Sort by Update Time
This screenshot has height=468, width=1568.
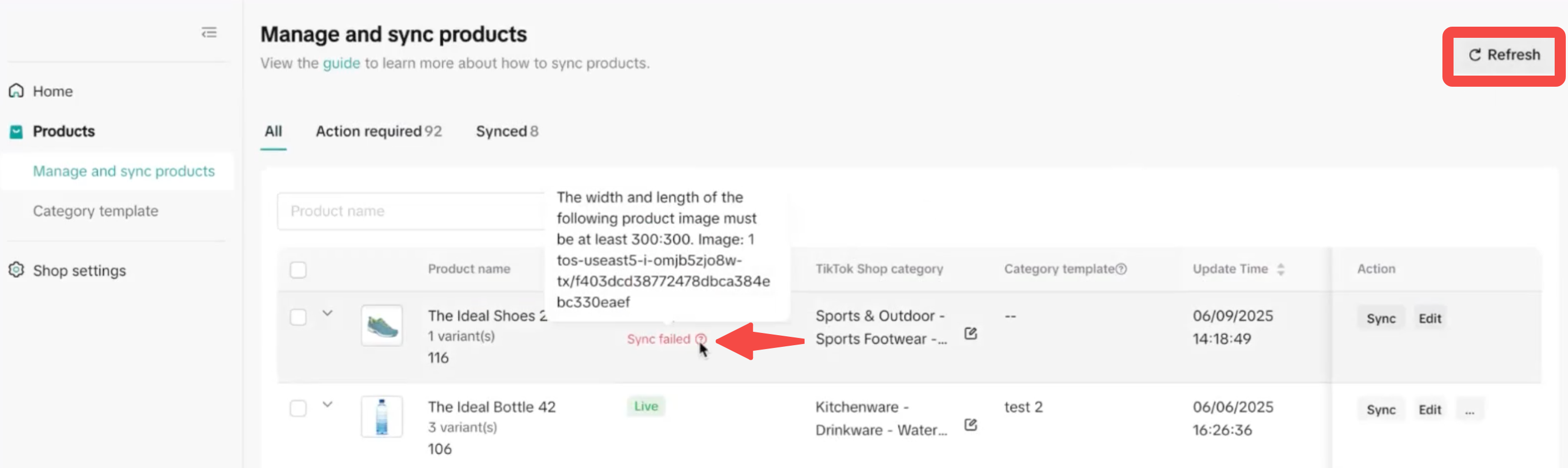[x=1281, y=269]
